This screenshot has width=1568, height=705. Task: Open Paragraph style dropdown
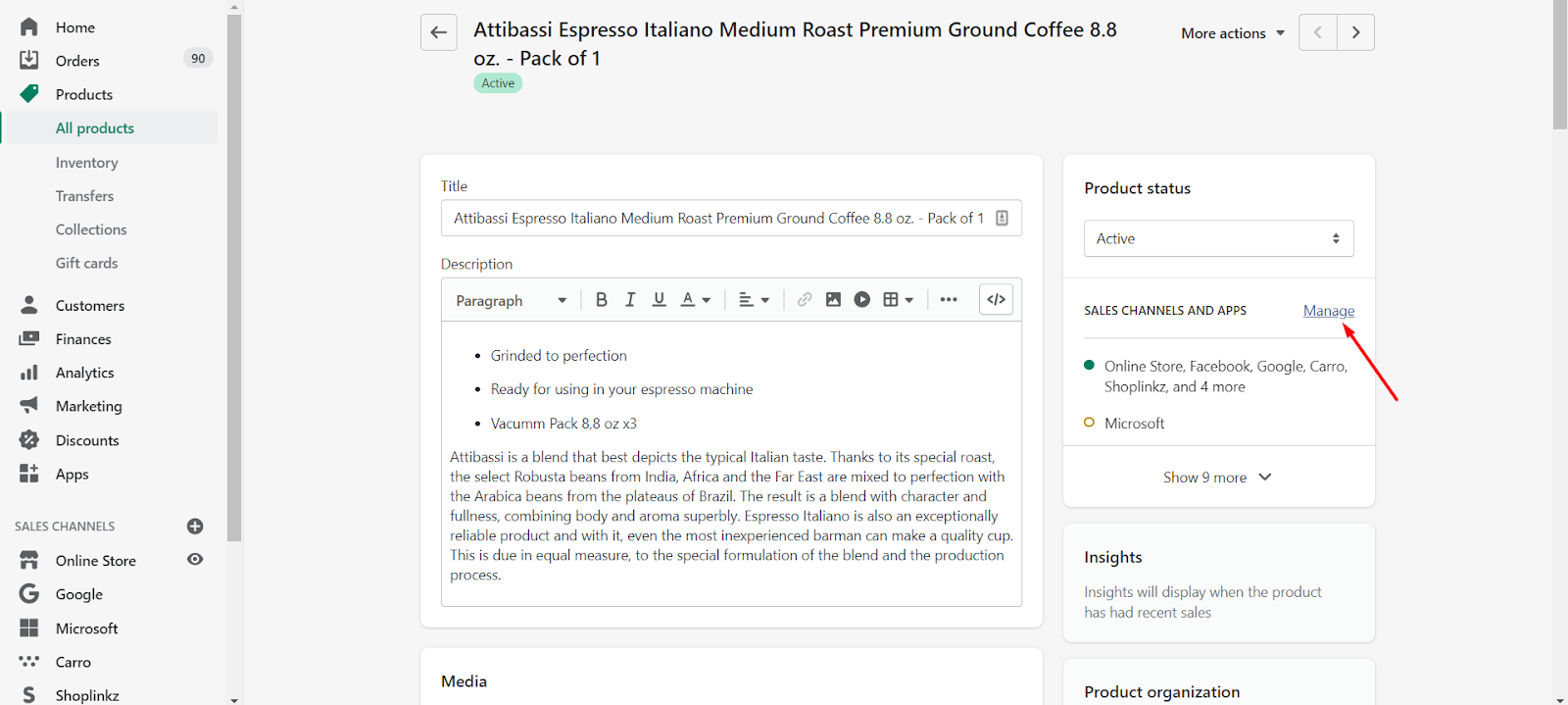click(512, 300)
